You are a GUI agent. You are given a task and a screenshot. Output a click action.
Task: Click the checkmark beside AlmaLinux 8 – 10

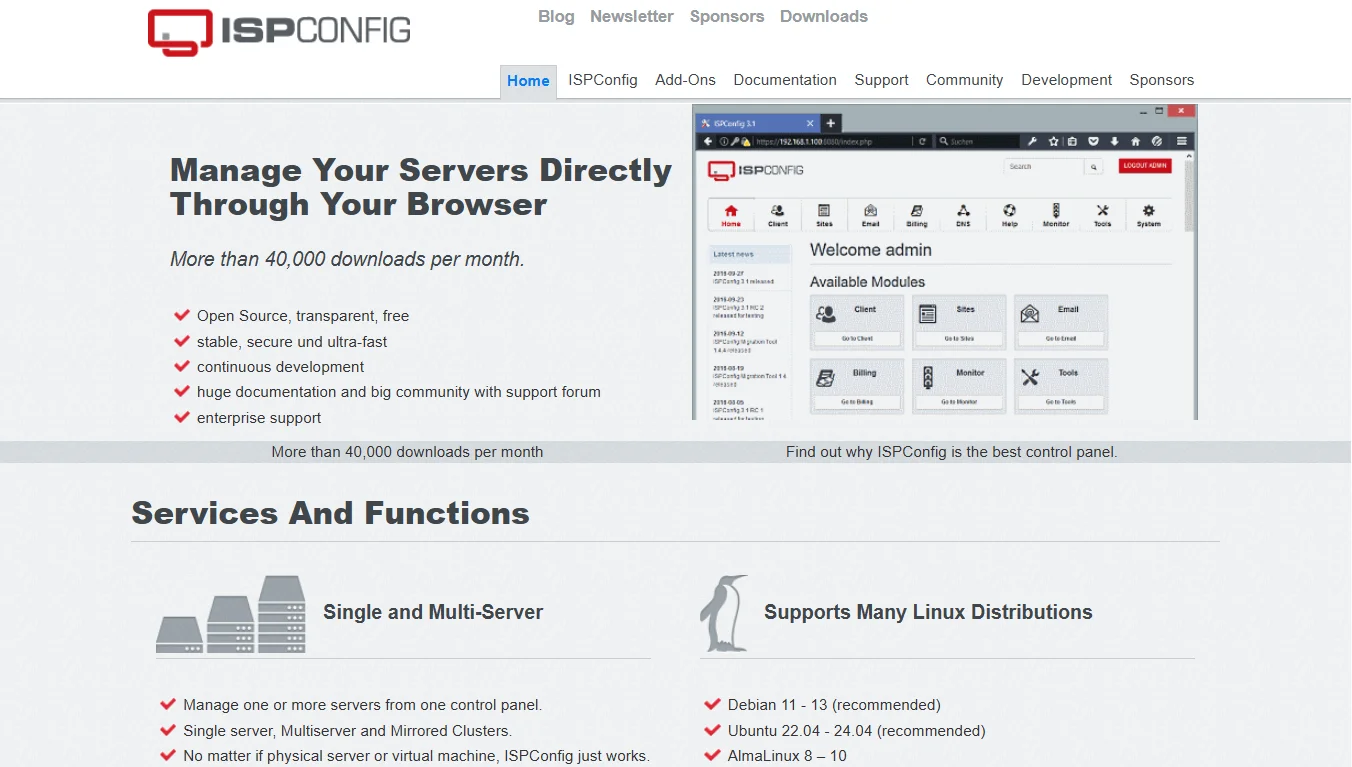pos(712,755)
